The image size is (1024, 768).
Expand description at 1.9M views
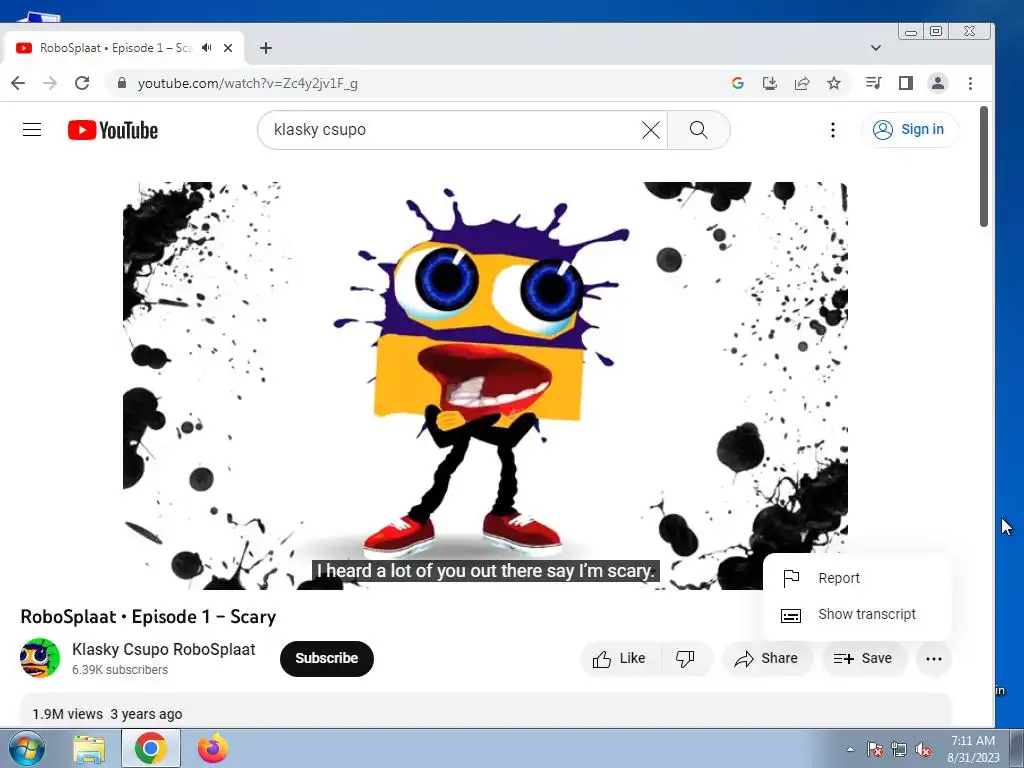pyautogui.click(x=485, y=712)
